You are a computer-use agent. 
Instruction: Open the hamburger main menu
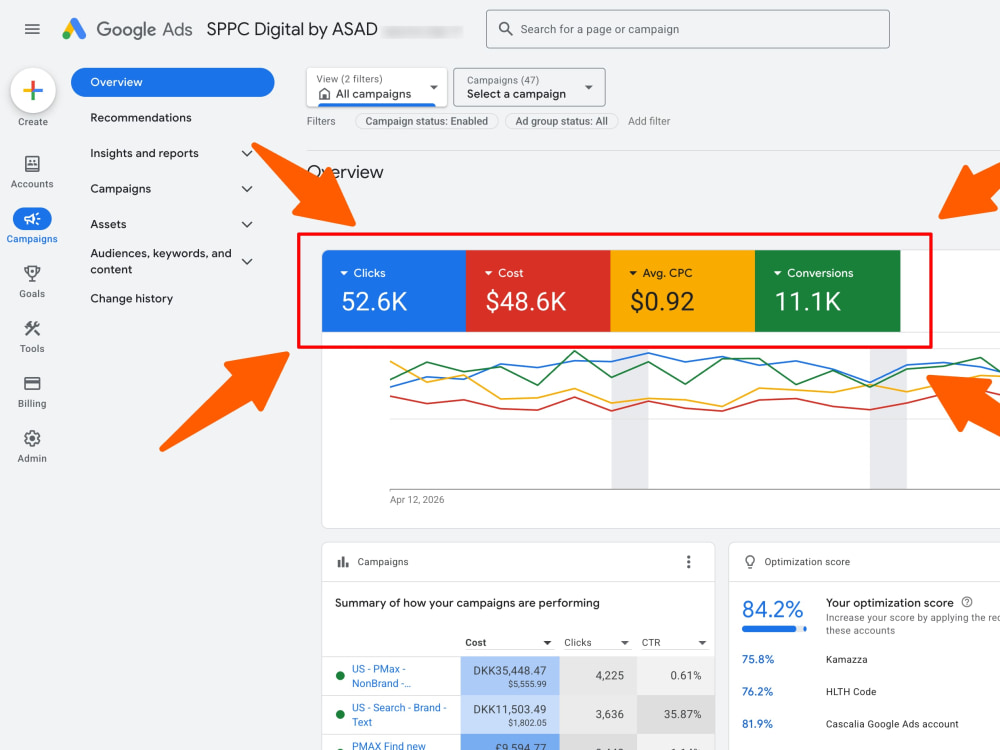click(32, 29)
